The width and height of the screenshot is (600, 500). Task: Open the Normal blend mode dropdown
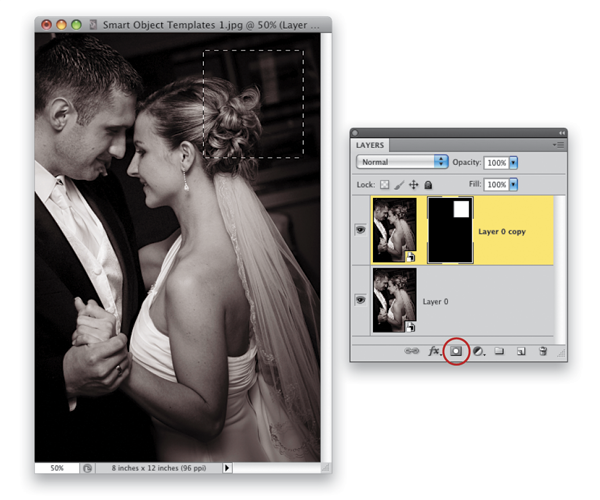[x=402, y=162]
